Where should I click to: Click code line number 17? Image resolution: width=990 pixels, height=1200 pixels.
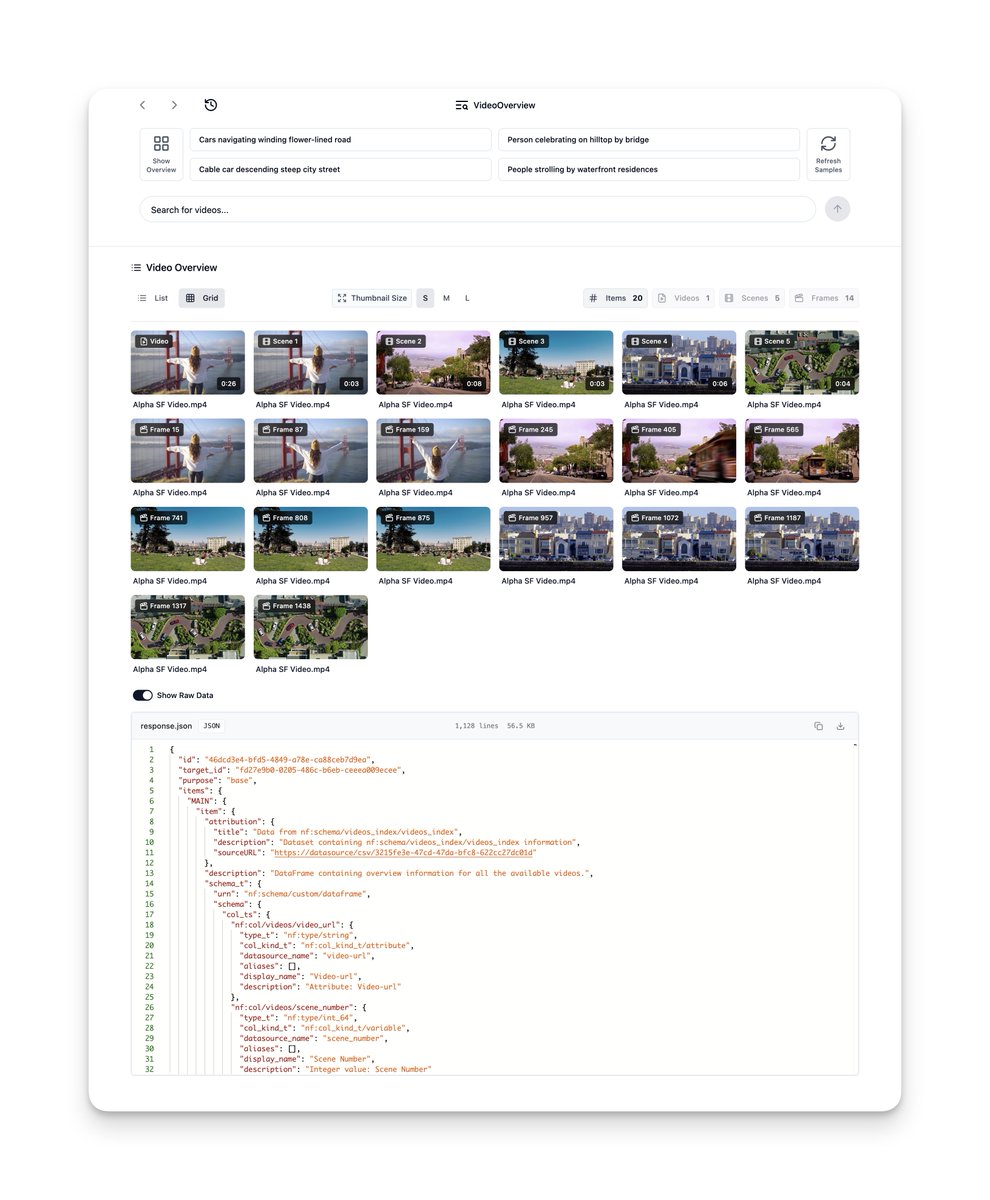(x=150, y=915)
